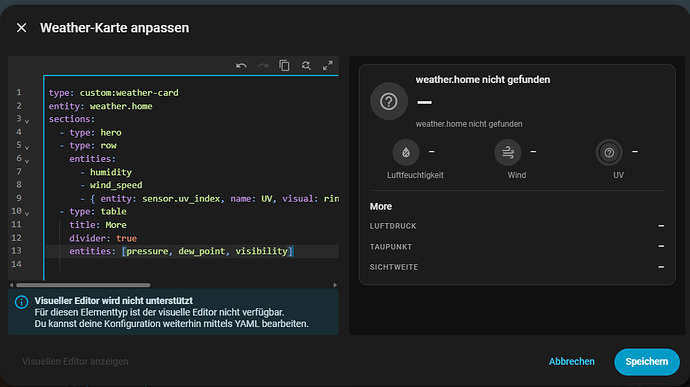Click the 'title: More' code line
The image size is (690, 387).
pyautogui.click(x=98, y=225)
